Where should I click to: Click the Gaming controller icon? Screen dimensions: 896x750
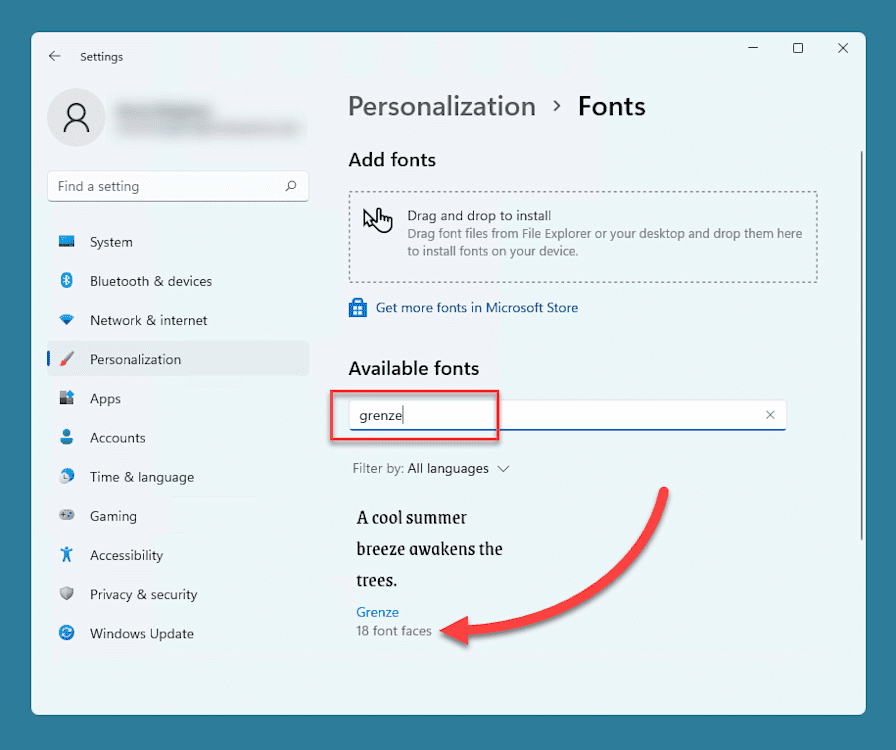68,516
